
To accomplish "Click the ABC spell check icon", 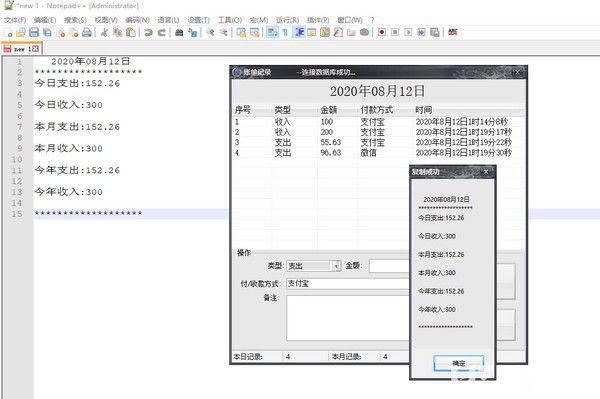I will pyautogui.click(x=453, y=33).
